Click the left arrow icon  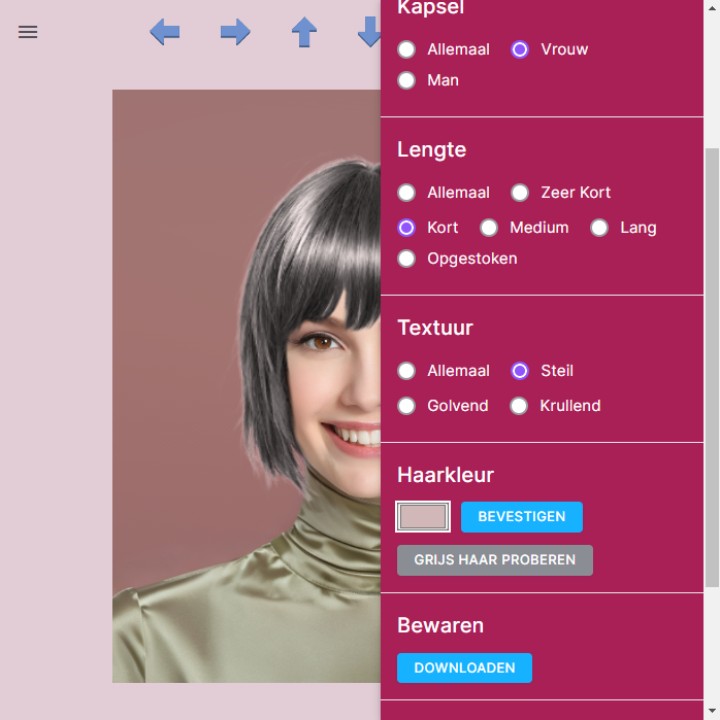164,32
